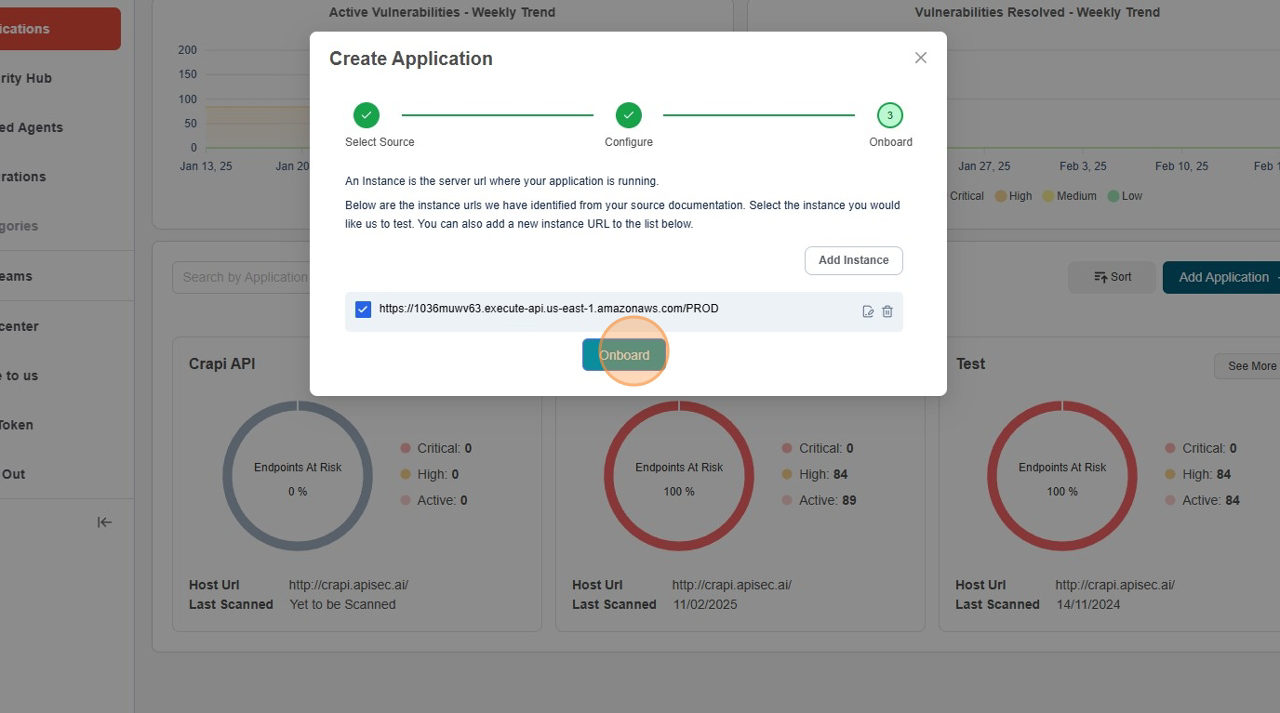
Task: Click the Select Source step checkmark icon
Action: tap(366, 115)
